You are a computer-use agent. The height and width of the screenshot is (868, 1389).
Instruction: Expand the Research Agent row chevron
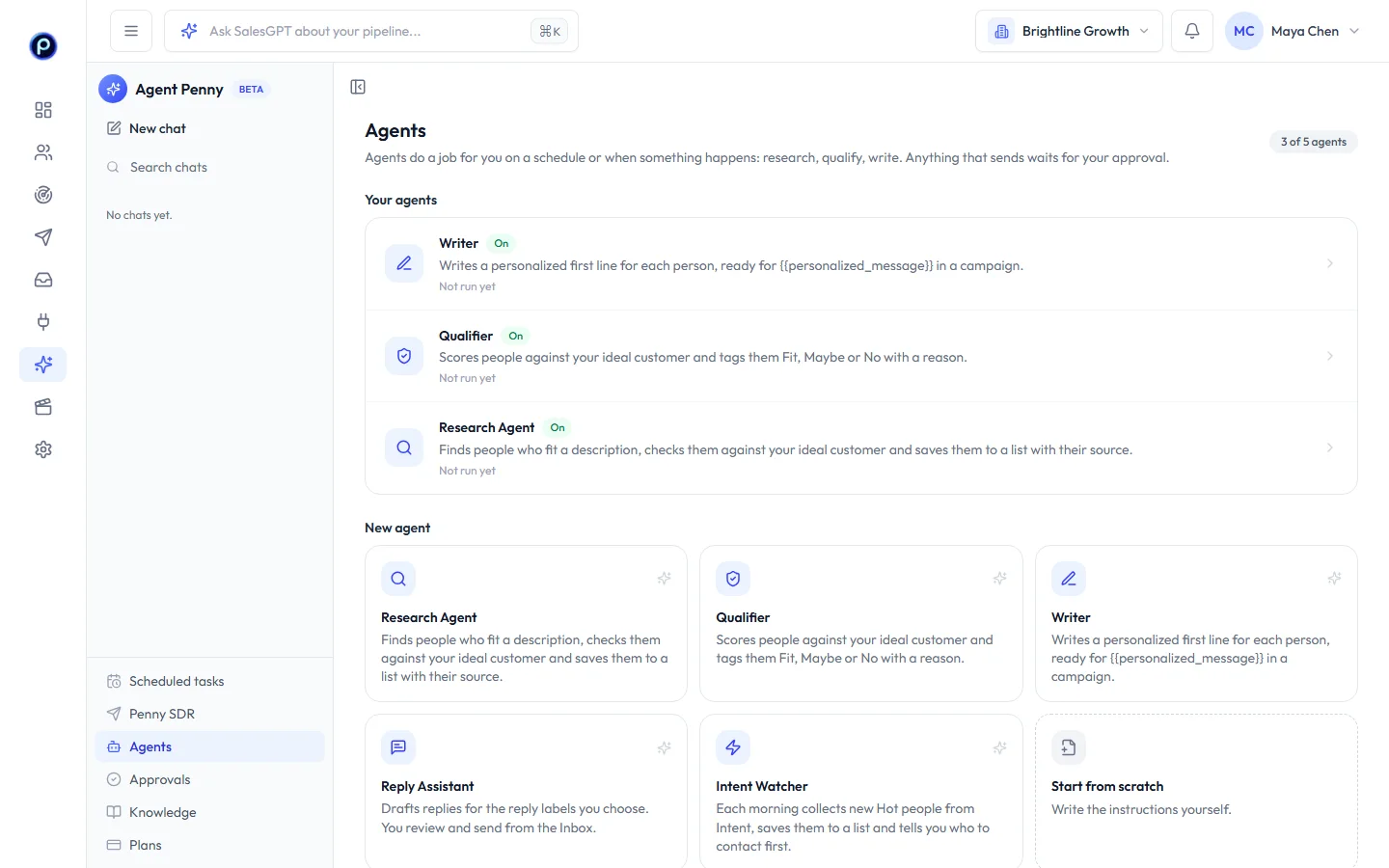(1330, 448)
